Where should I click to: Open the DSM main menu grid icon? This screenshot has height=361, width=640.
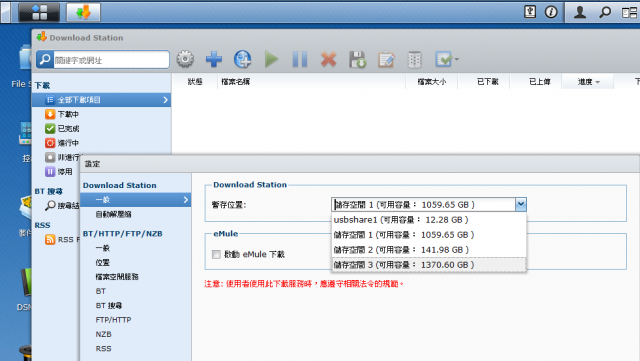39,12
